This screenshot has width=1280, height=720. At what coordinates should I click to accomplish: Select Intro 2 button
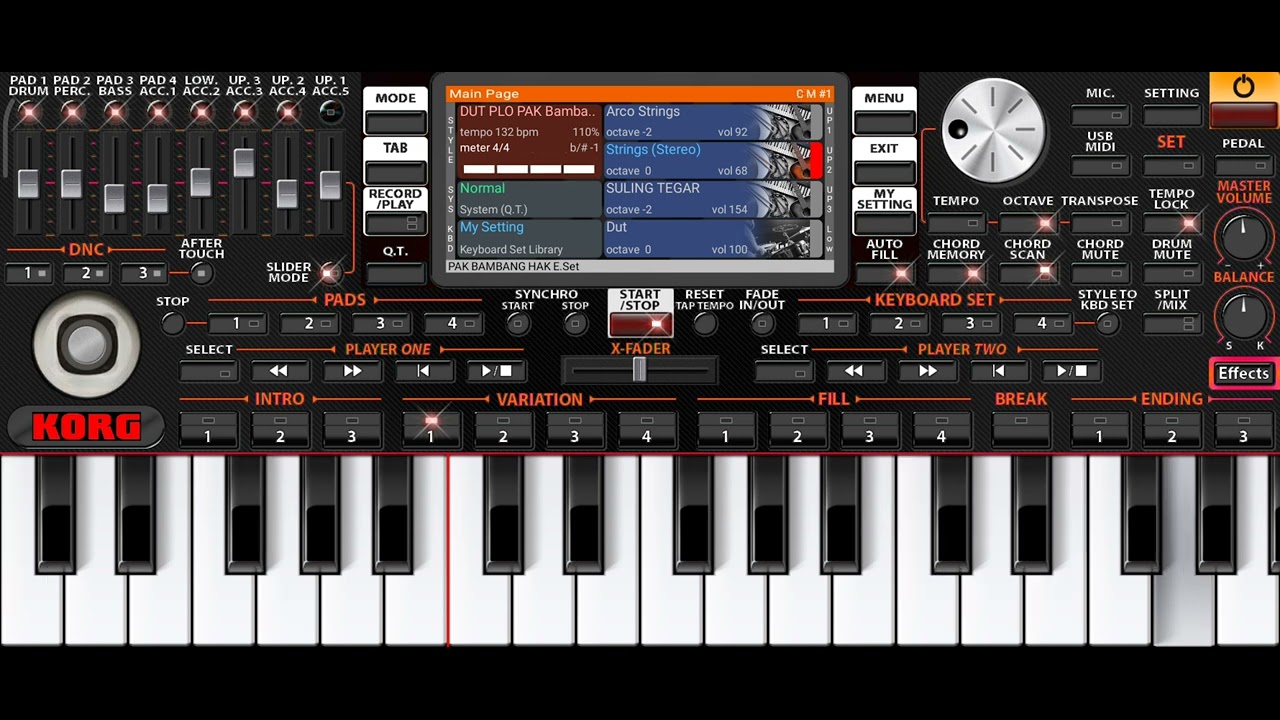[x=280, y=429]
